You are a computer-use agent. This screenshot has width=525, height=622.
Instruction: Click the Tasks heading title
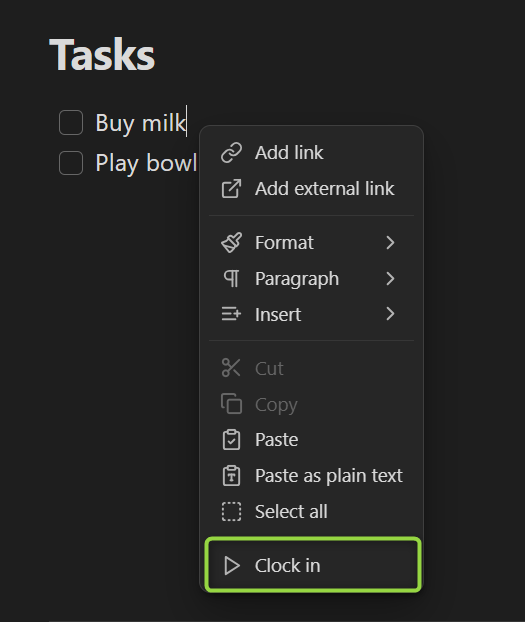pyautogui.click(x=102, y=55)
